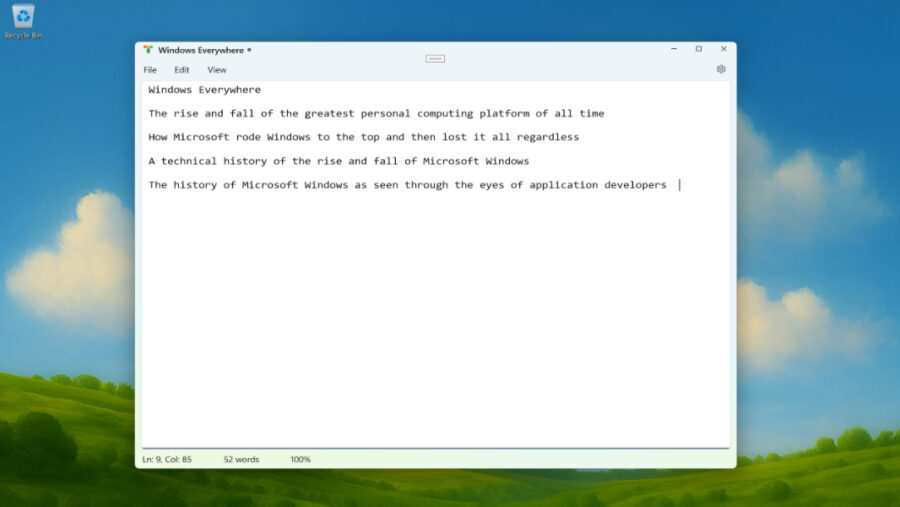Open the File menu
The width and height of the screenshot is (900, 507).
(150, 70)
